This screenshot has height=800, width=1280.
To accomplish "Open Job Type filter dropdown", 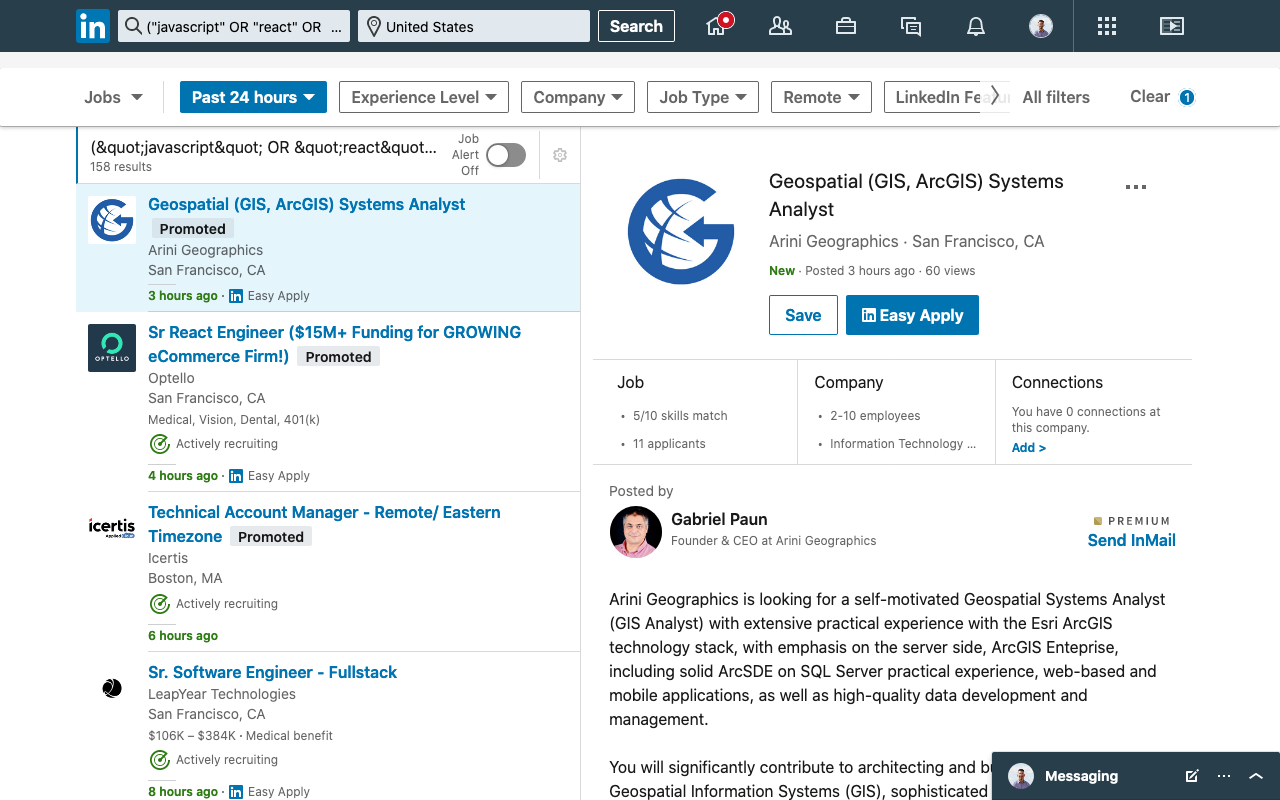I will coord(703,97).
